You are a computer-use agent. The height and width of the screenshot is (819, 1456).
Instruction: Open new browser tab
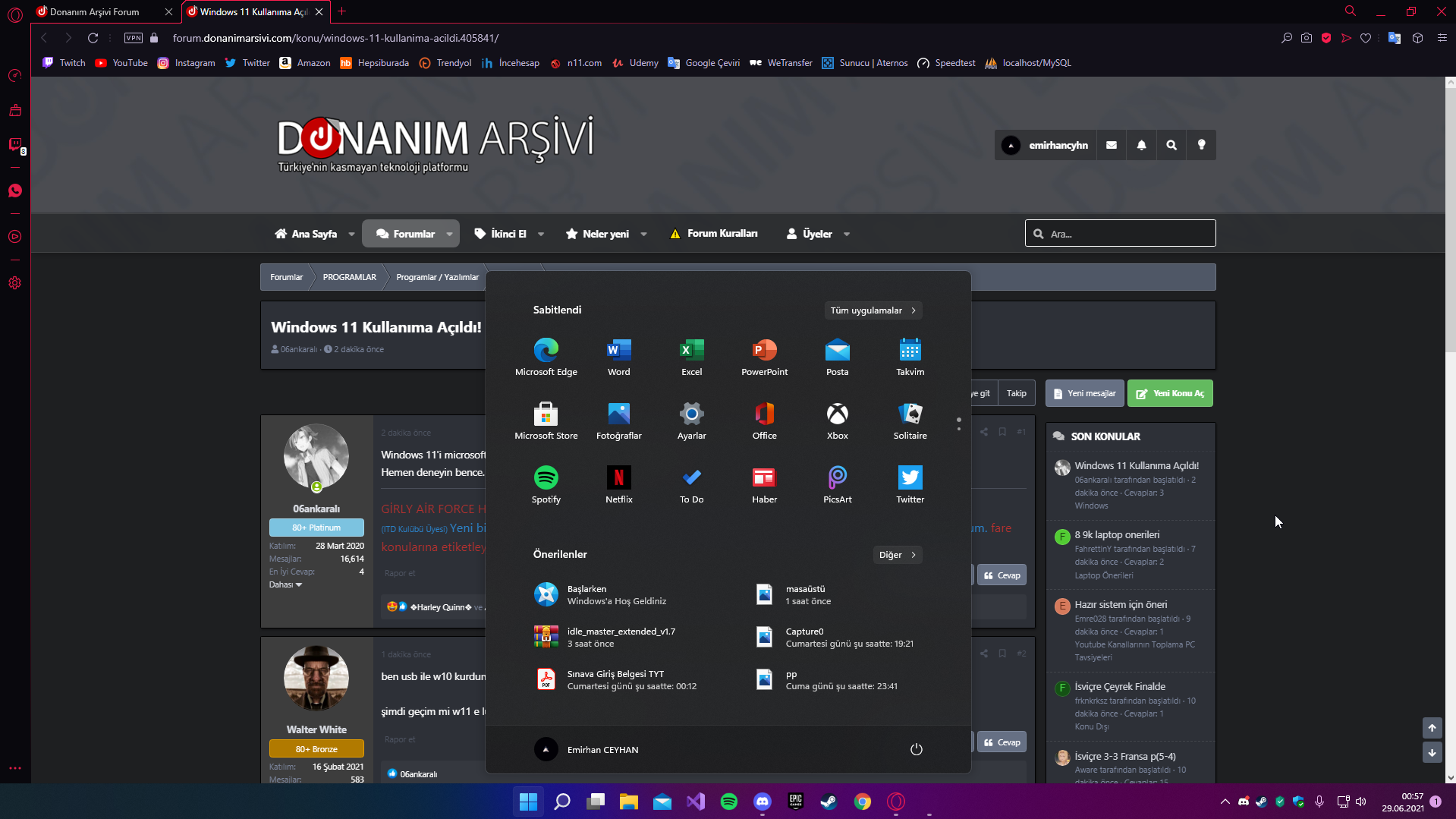(342, 11)
